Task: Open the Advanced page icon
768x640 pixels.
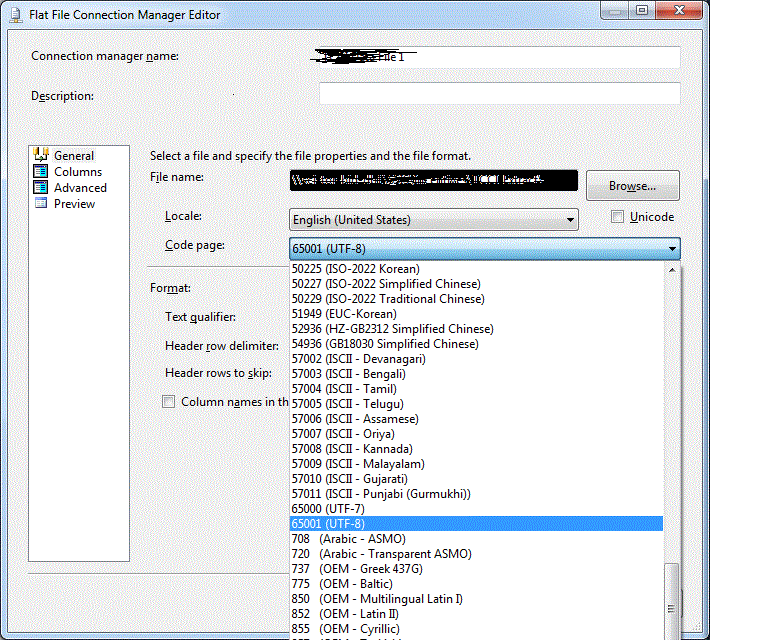Action: (41, 188)
